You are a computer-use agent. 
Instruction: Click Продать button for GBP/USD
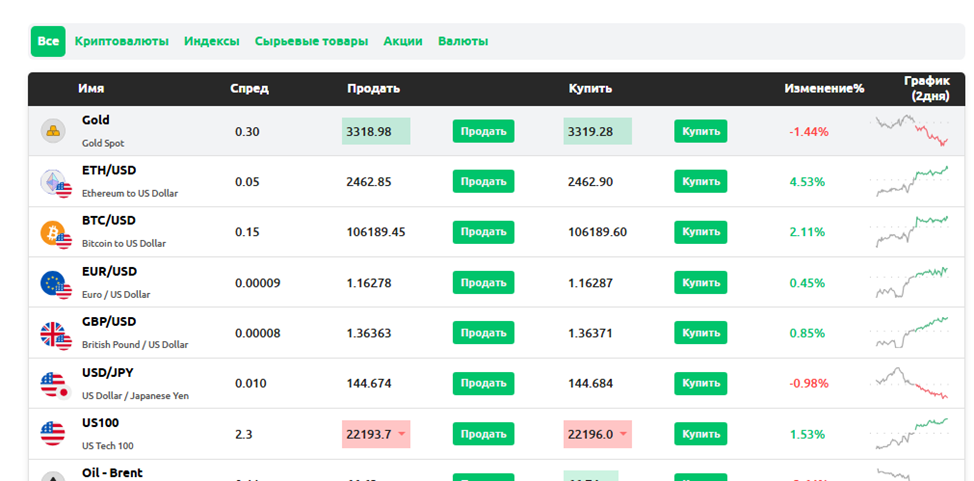pos(483,332)
